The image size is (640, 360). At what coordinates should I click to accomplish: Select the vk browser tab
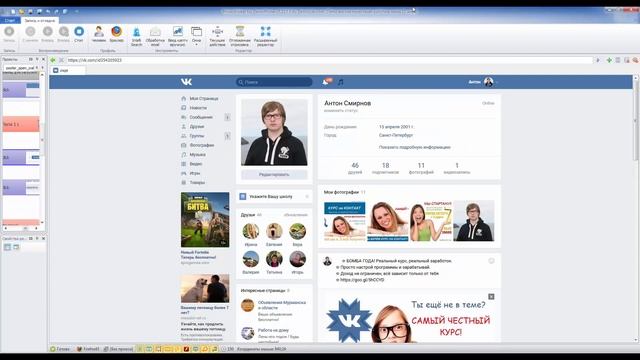[69, 70]
